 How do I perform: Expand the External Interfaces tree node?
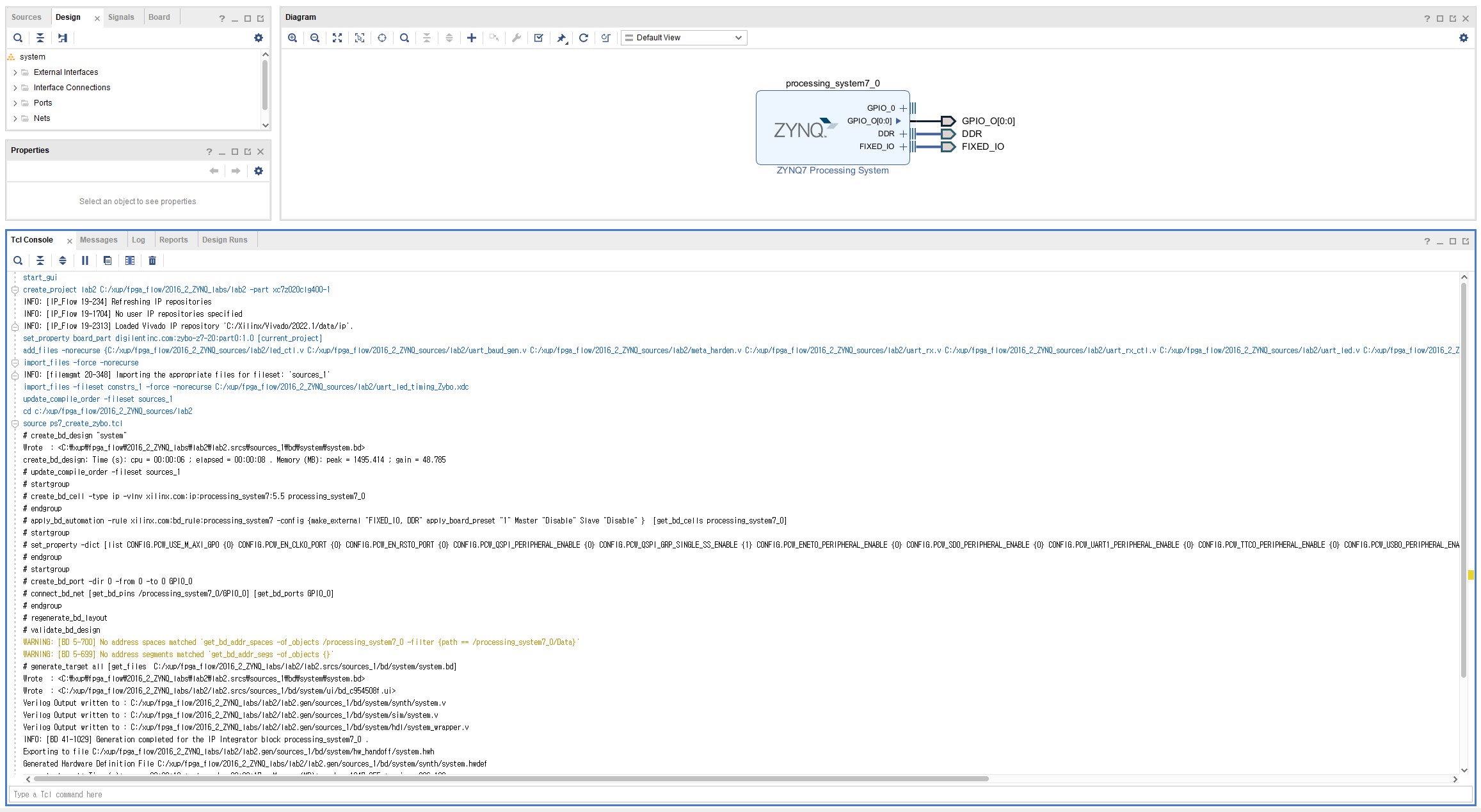point(15,72)
